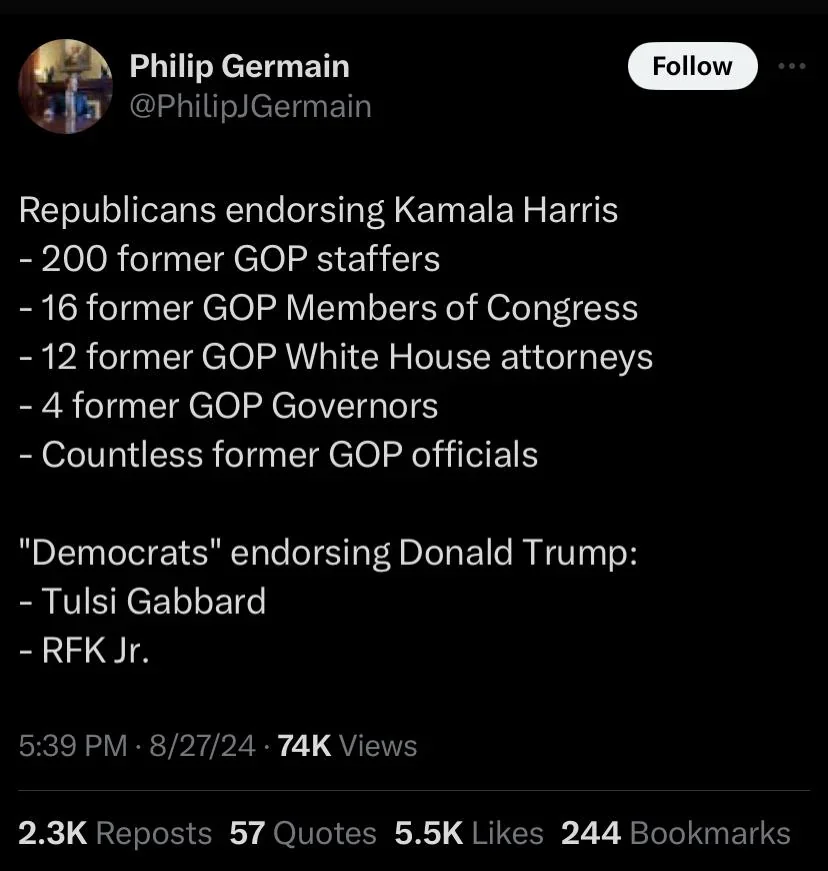This screenshot has width=828, height=871.
Task: Click the '200 former GOP staffers' line
Action: coord(230,259)
